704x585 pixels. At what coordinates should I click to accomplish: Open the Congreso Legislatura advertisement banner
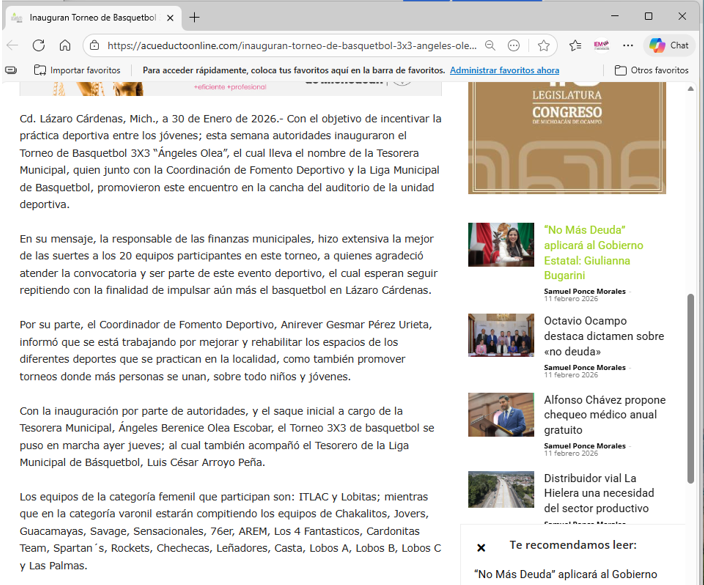[567, 138]
